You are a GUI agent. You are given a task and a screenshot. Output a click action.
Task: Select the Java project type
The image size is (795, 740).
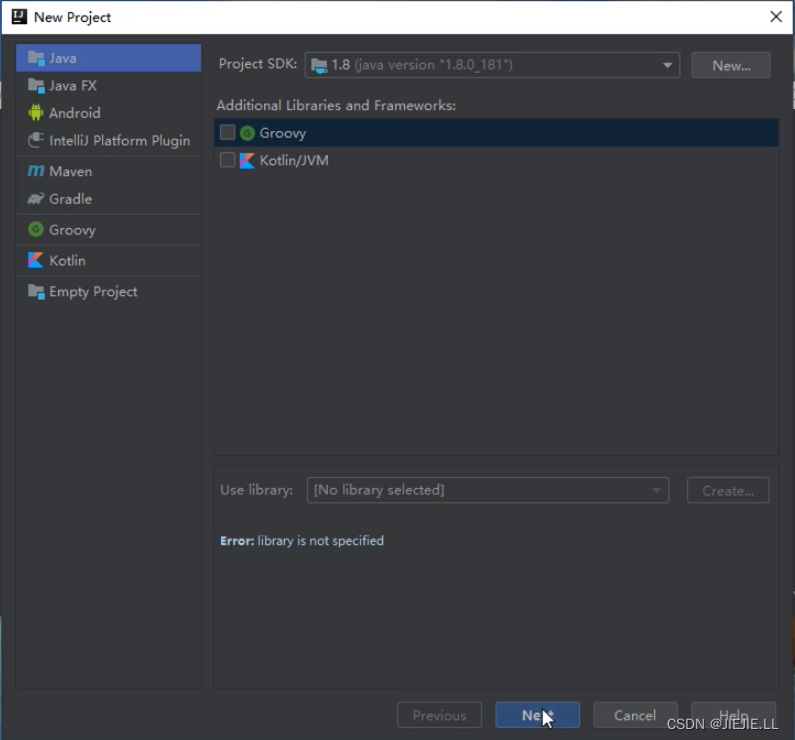click(109, 58)
